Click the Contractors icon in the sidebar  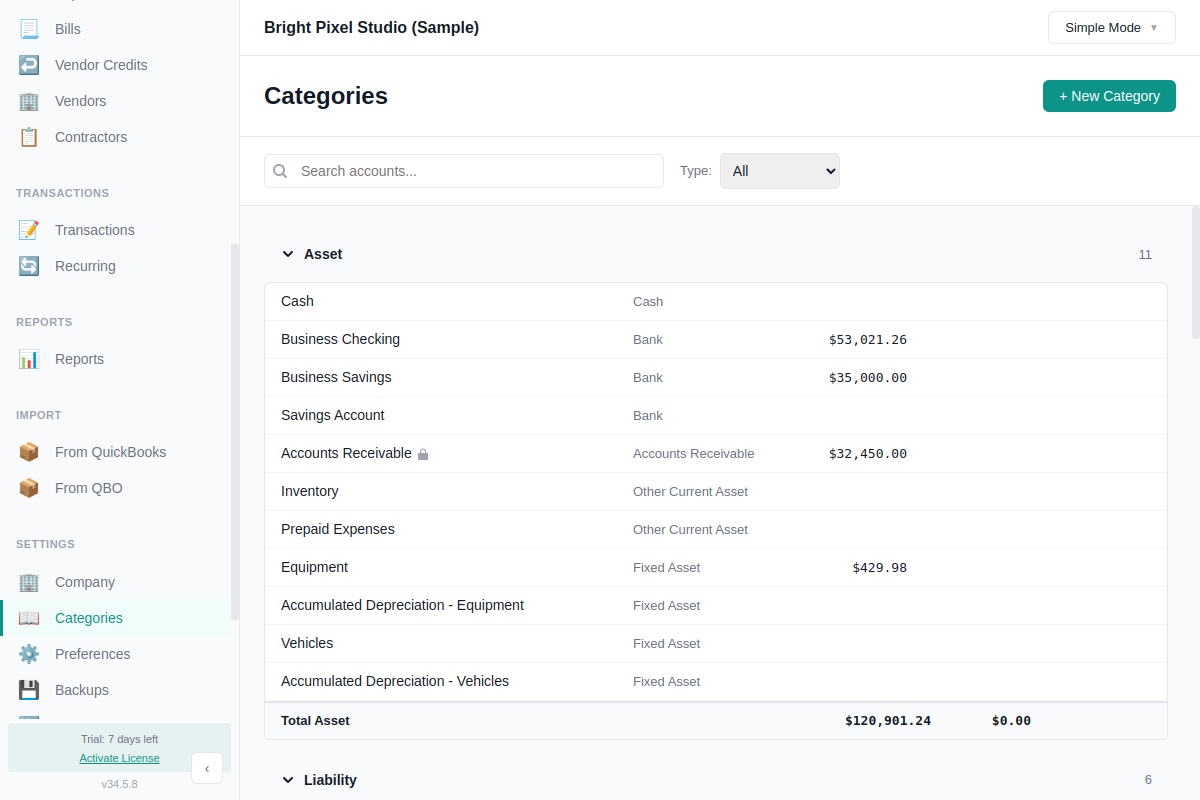29,136
